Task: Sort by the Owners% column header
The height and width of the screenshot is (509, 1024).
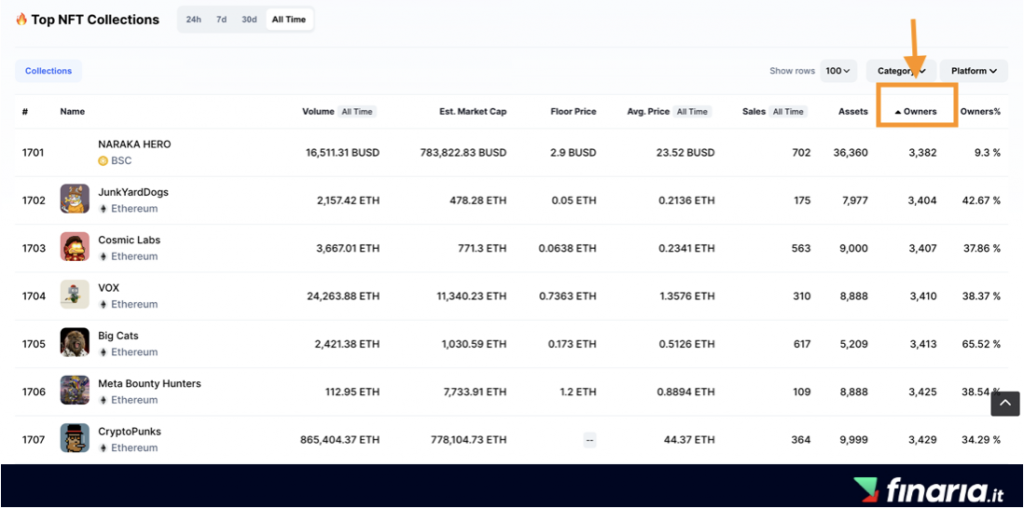Action: [980, 112]
